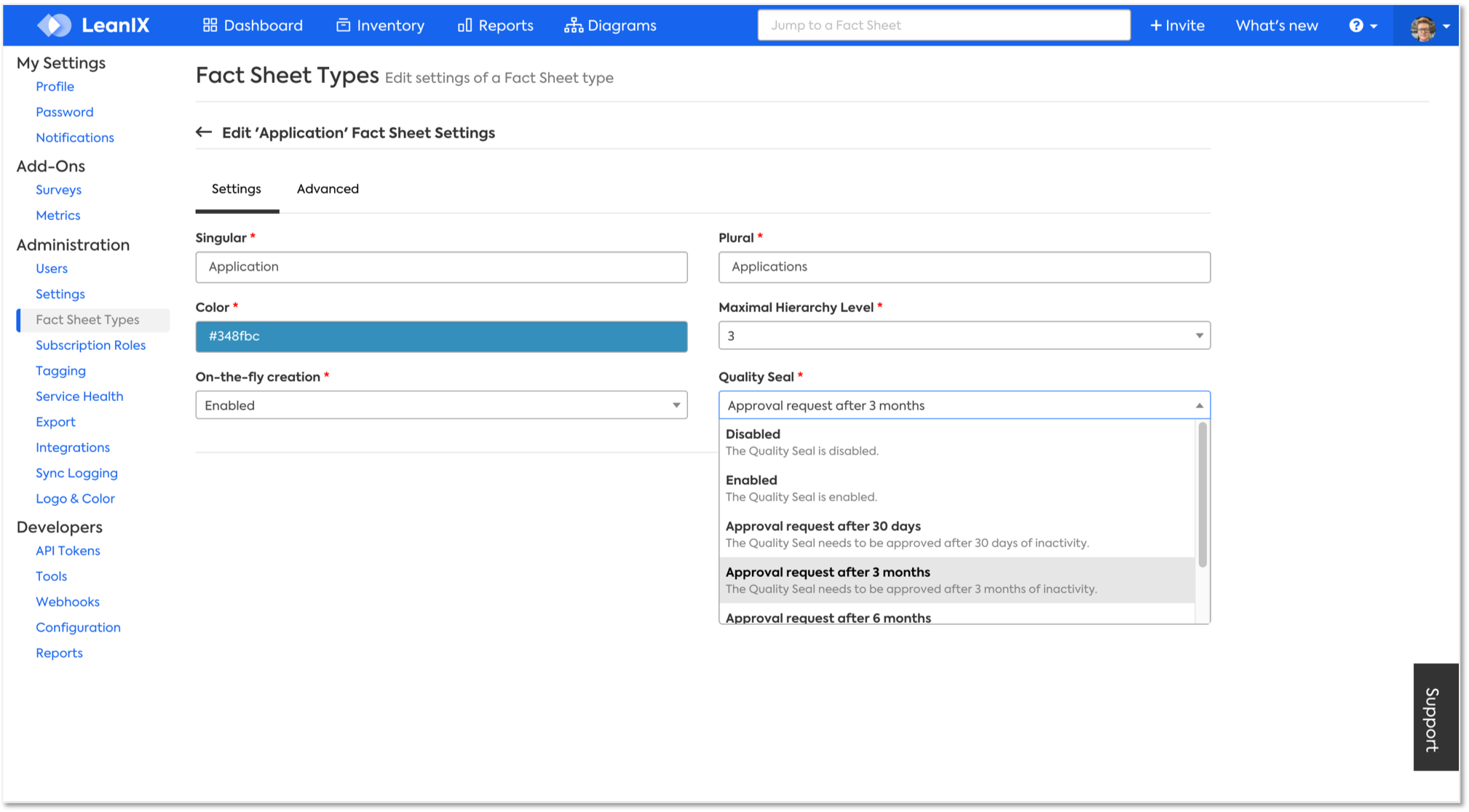Open Subscription Roles in the sidebar
Viewport: 1469px width, 812px height.
click(91, 345)
